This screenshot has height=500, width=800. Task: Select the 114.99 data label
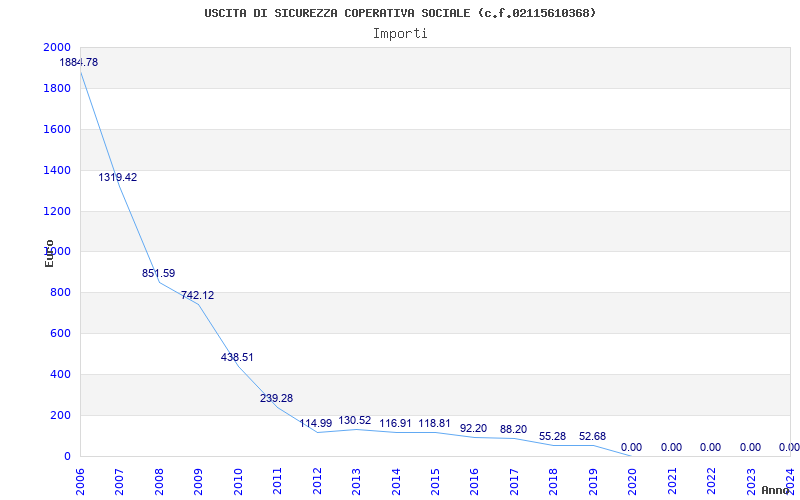coord(316,423)
